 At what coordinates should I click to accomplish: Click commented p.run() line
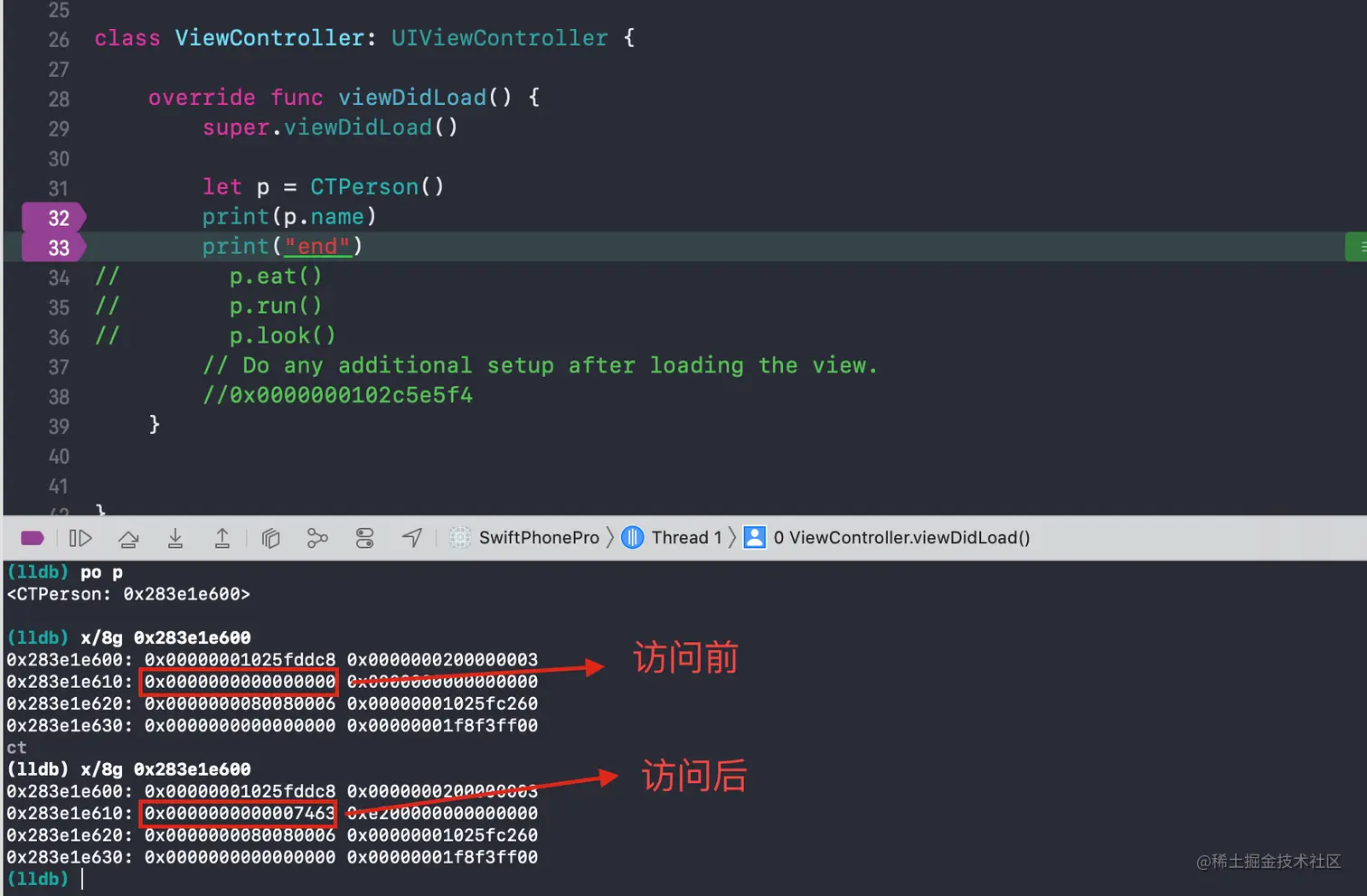(276, 306)
